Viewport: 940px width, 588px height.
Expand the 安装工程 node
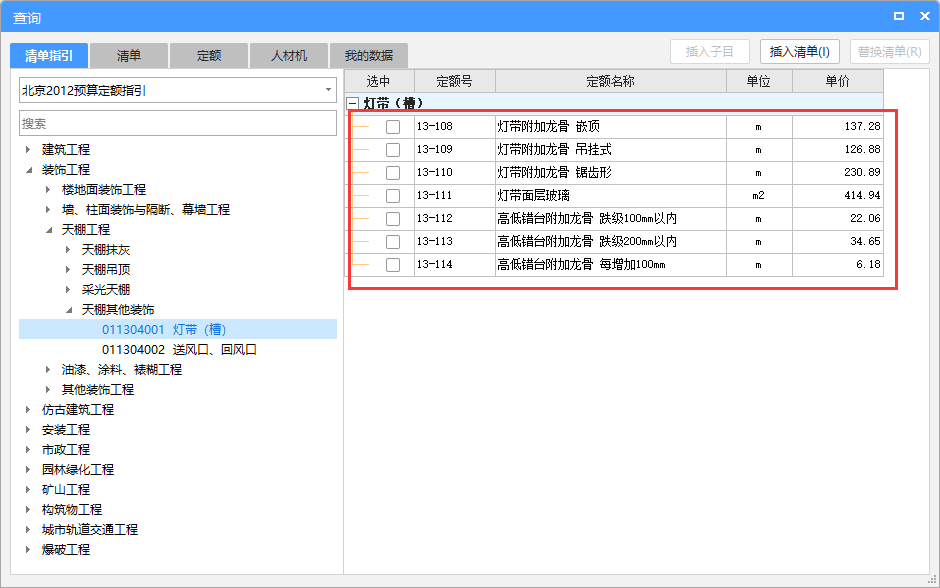pos(28,430)
